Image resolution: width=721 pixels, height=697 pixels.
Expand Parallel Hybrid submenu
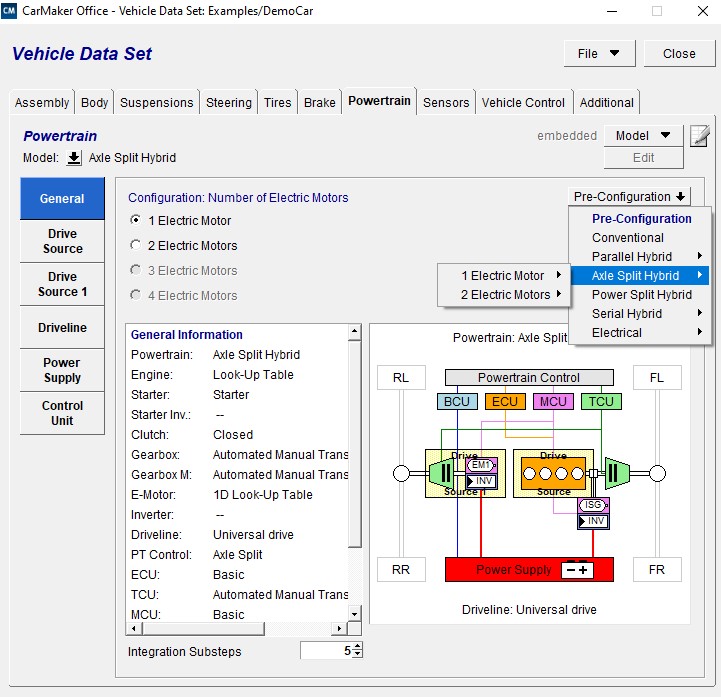point(639,257)
